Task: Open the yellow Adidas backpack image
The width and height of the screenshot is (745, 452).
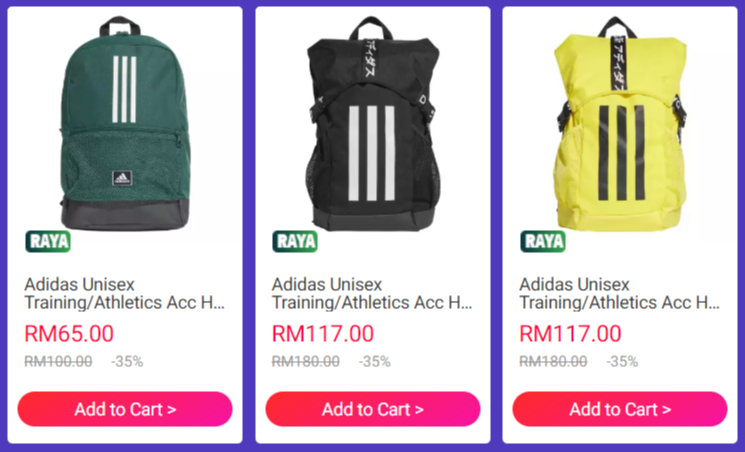Action: point(621,124)
